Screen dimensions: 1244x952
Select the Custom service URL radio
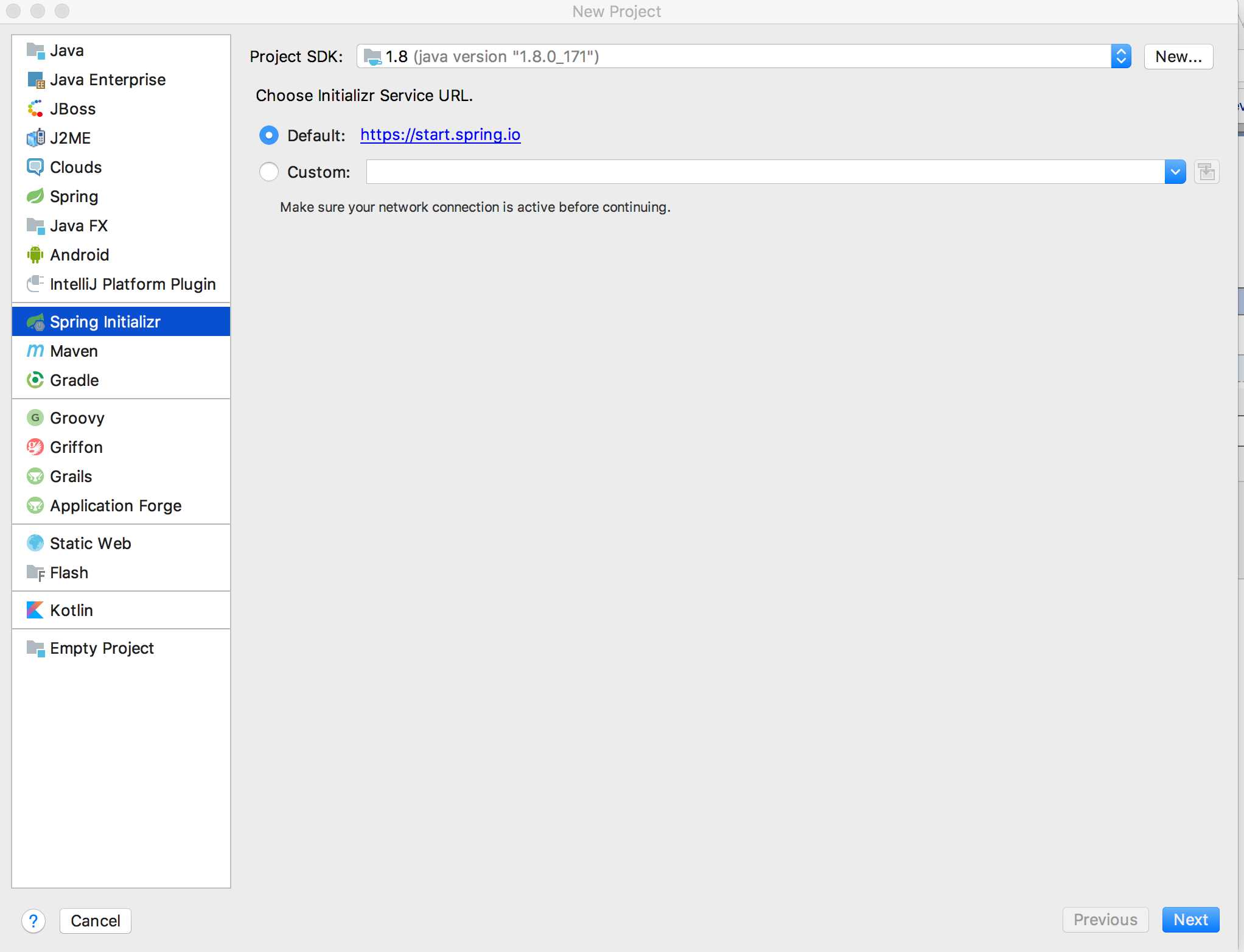(268, 172)
